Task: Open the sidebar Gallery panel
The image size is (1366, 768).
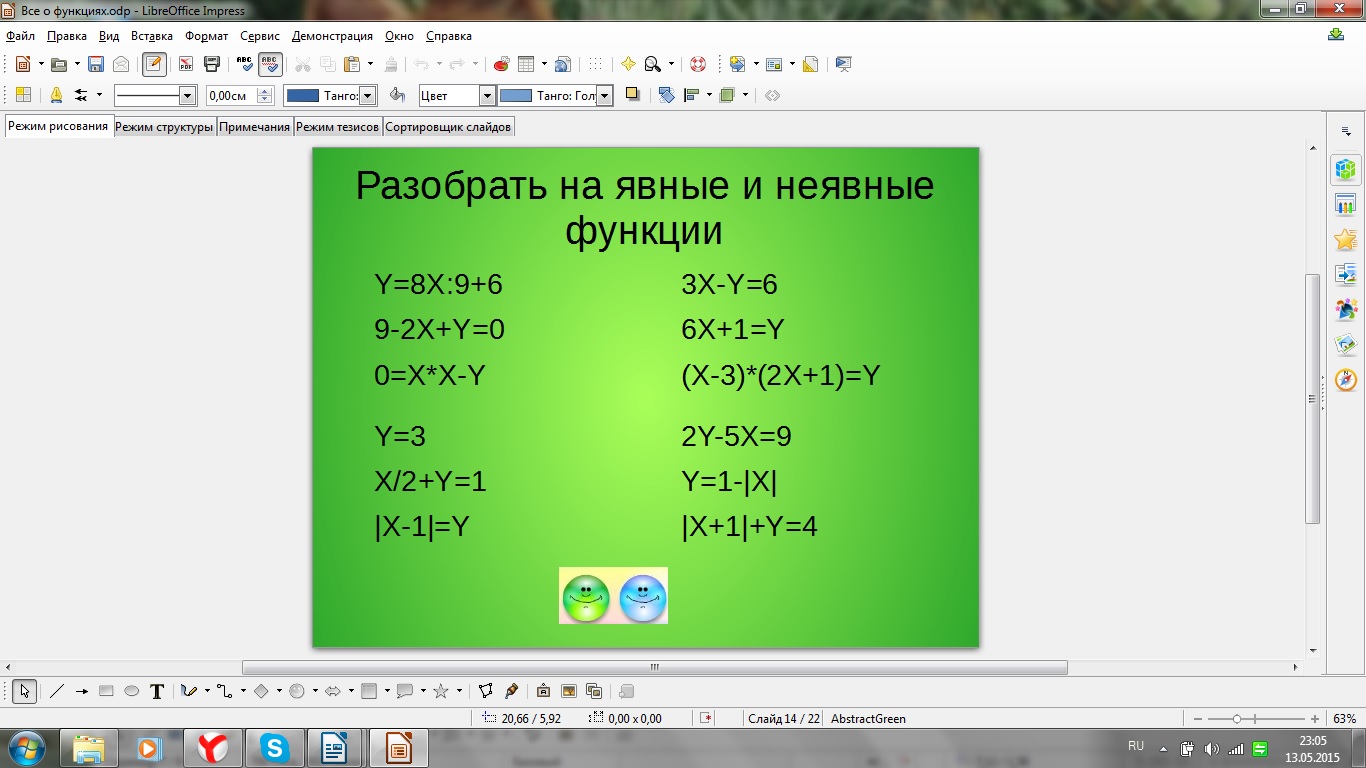Action: (1346, 344)
